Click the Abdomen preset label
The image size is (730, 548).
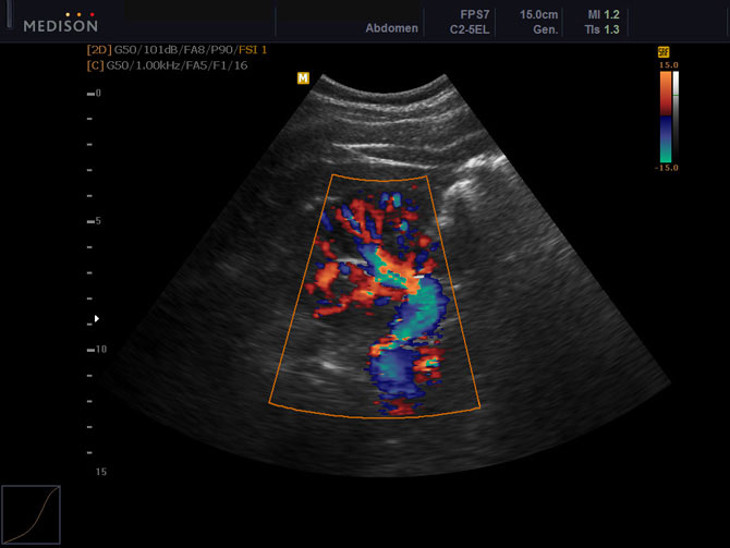tap(392, 28)
